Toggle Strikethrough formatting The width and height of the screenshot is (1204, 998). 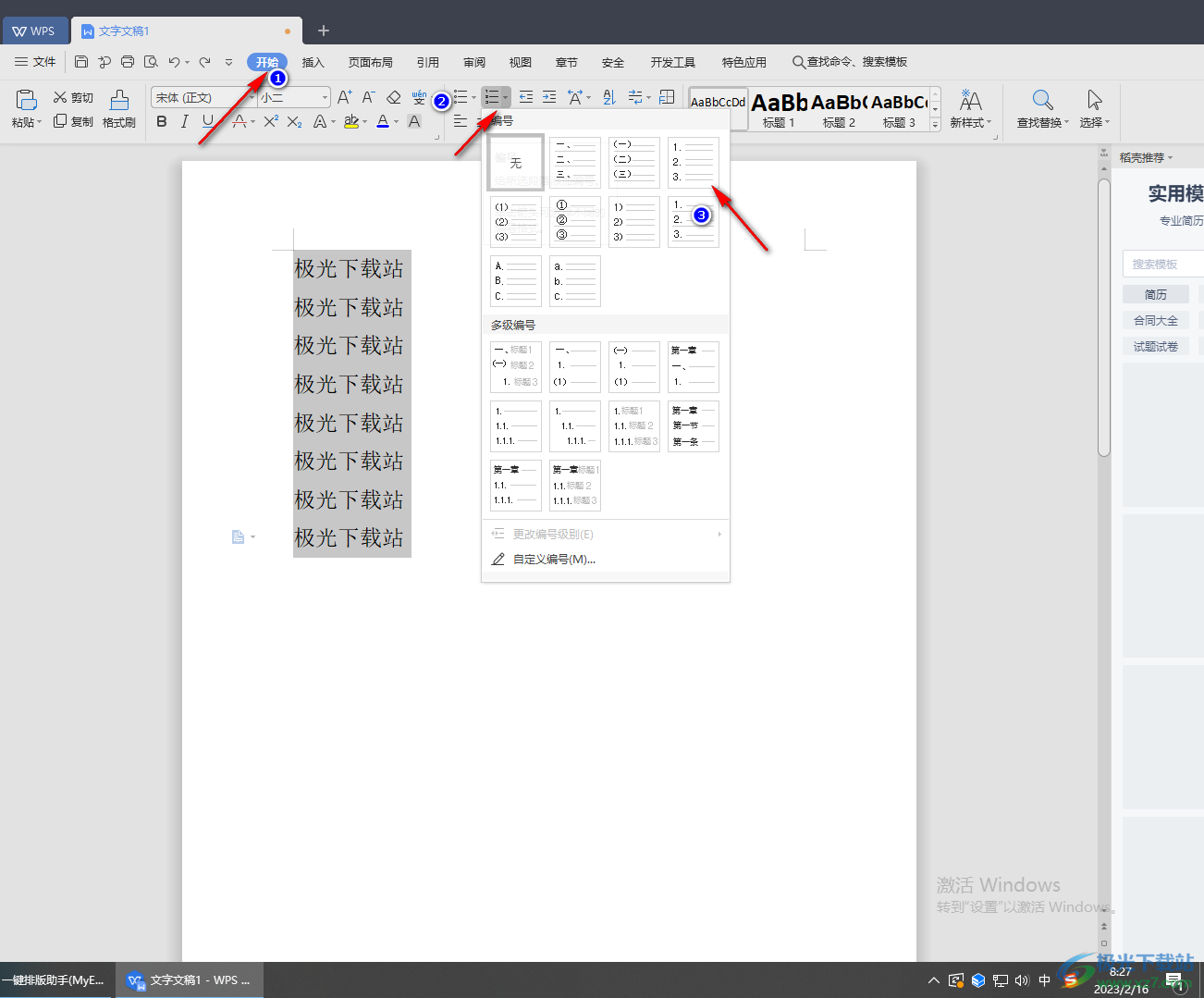coord(240,121)
